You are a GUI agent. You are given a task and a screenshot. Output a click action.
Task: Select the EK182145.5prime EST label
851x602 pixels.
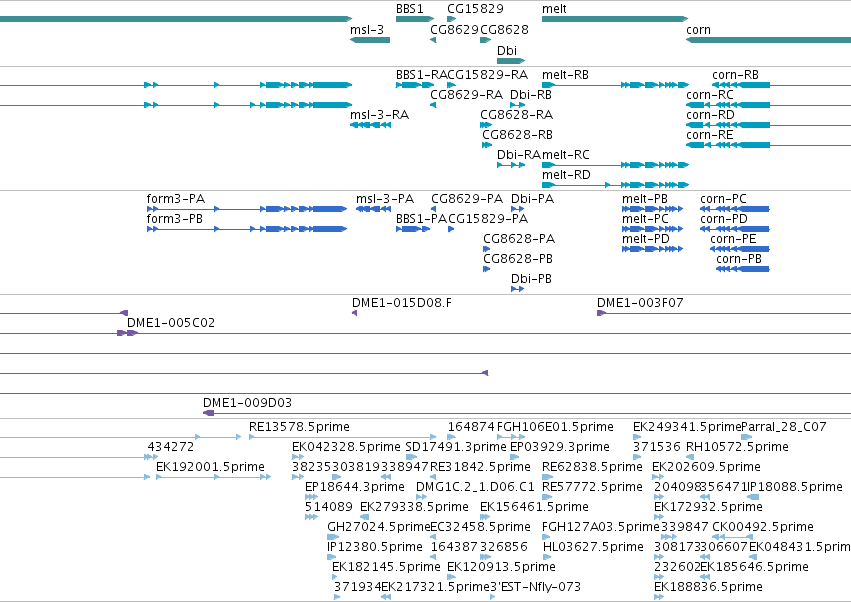pyautogui.click(x=386, y=567)
